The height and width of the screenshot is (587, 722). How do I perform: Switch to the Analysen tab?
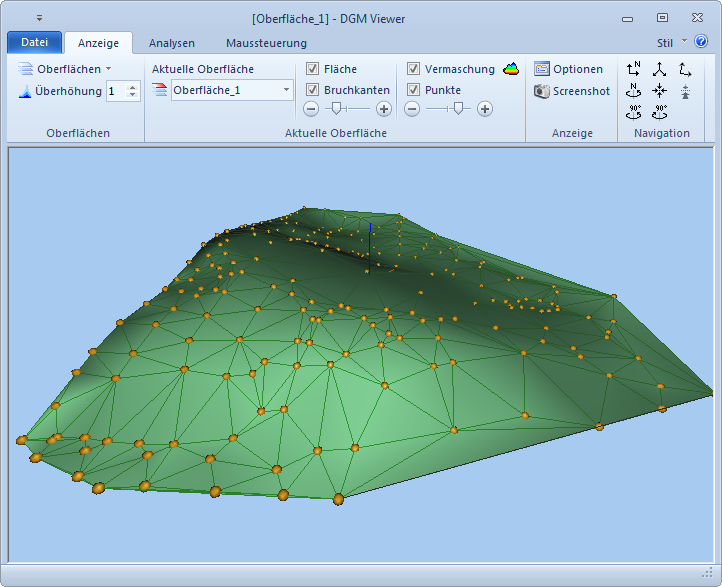click(172, 43)
